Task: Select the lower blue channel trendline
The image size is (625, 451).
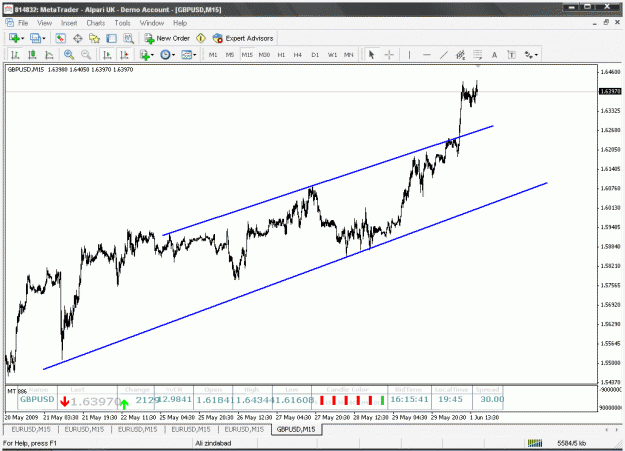Action: (x=295, y=276)
